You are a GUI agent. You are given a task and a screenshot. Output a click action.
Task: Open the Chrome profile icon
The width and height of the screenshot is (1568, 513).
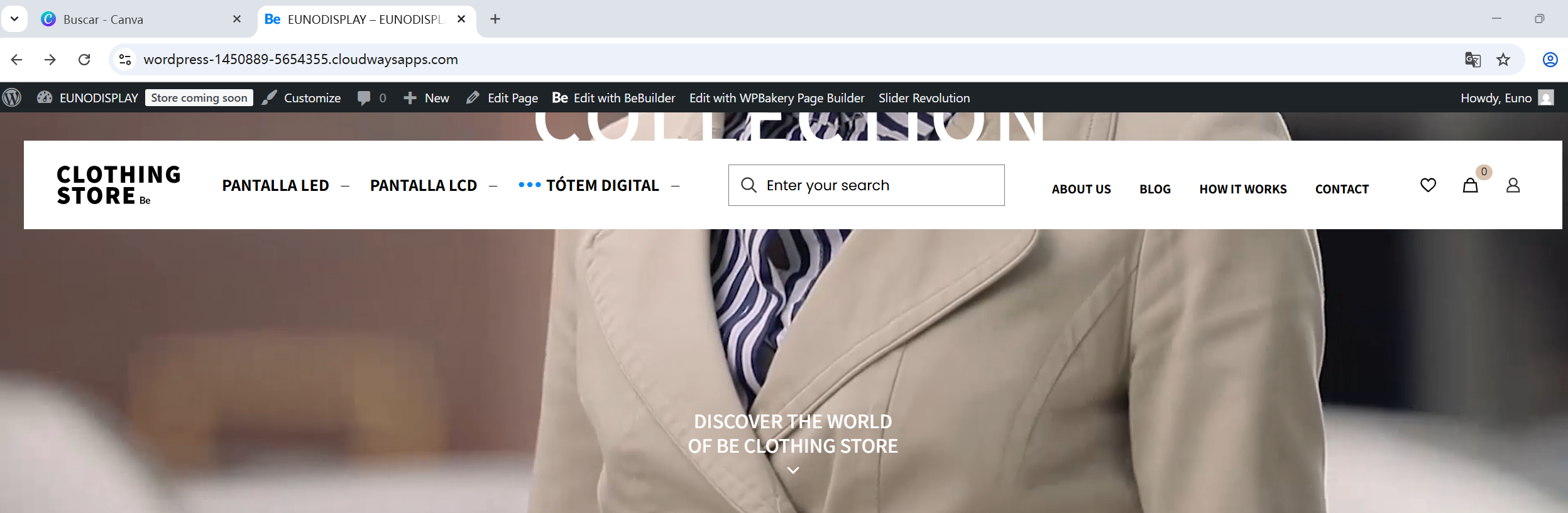1550,60
